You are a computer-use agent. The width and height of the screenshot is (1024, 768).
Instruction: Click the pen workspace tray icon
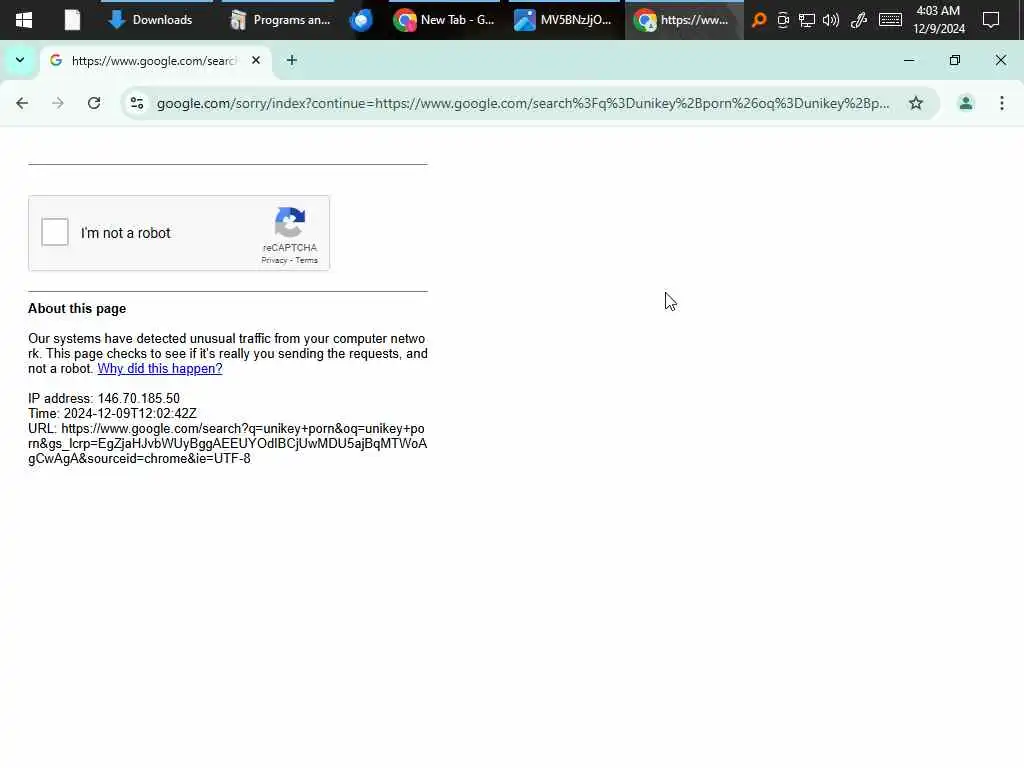click(x=859, y=20)
